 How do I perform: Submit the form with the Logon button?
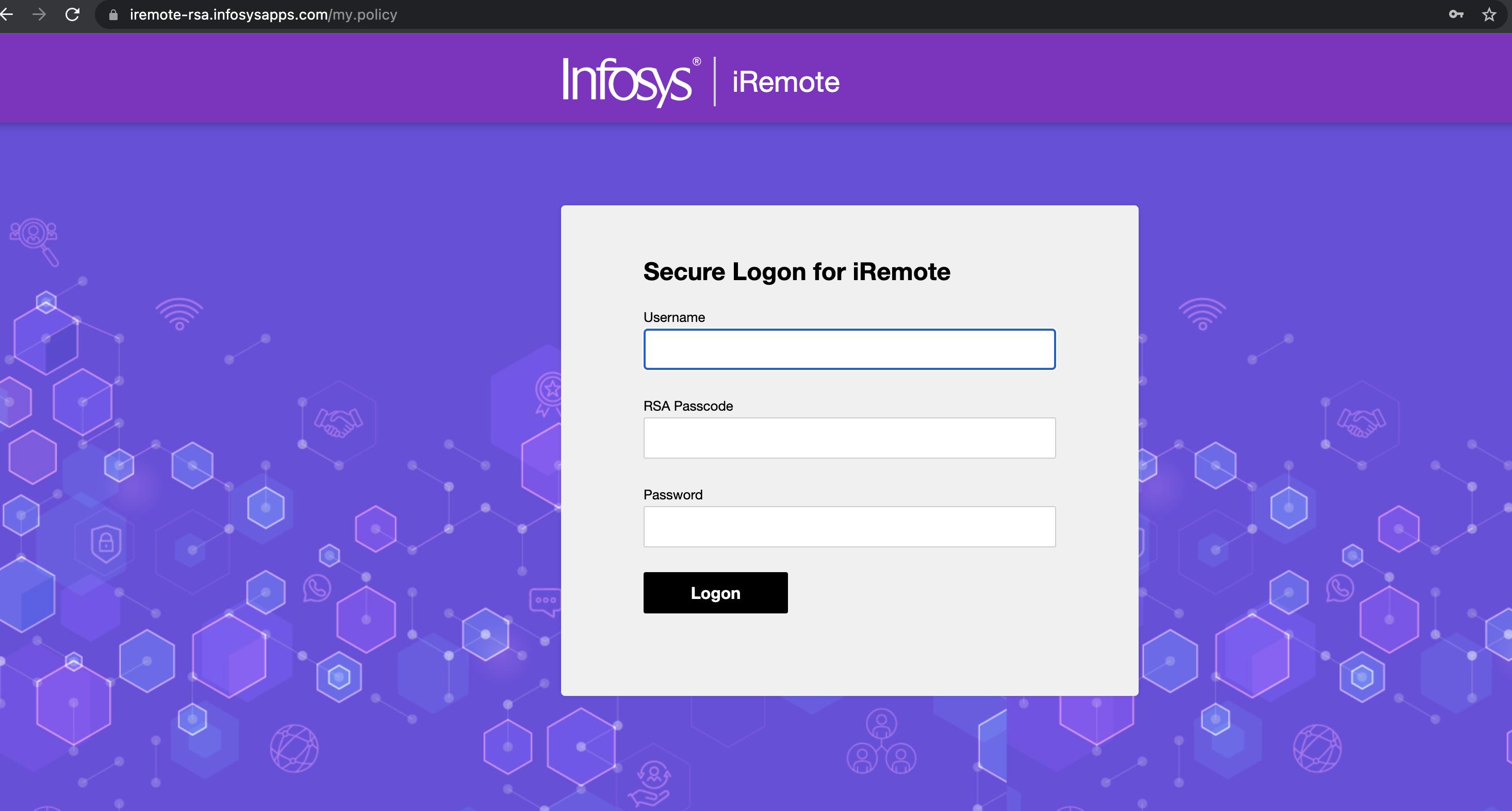coord(715,593)
